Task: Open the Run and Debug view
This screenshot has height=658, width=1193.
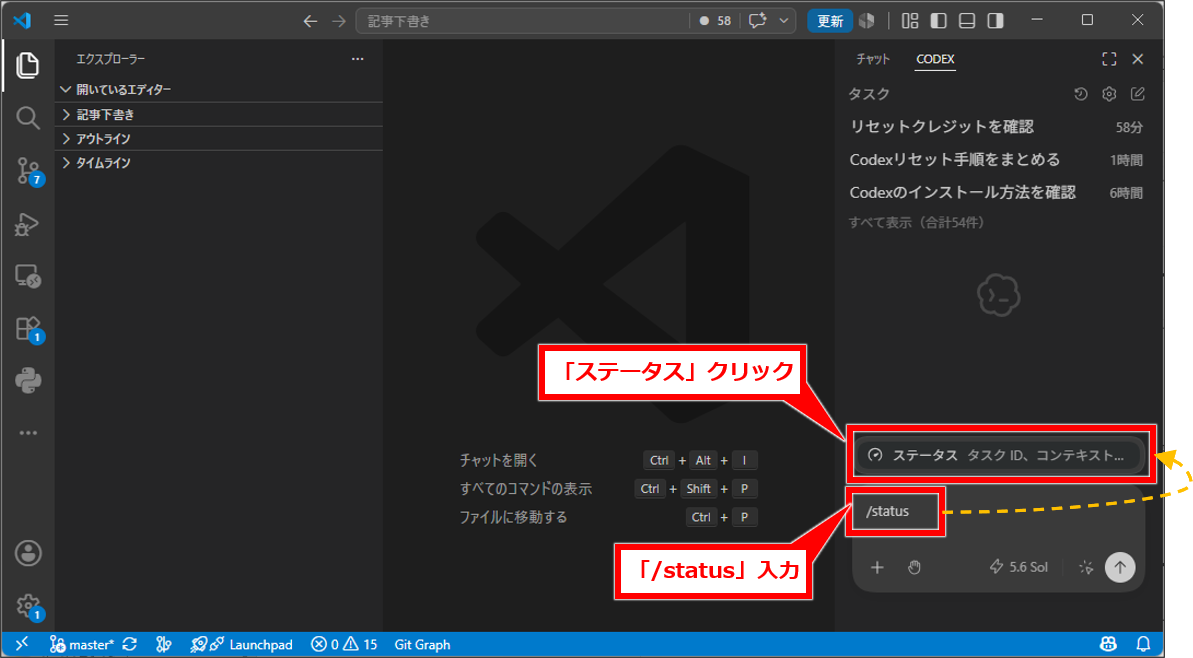Action: point(27,224)
